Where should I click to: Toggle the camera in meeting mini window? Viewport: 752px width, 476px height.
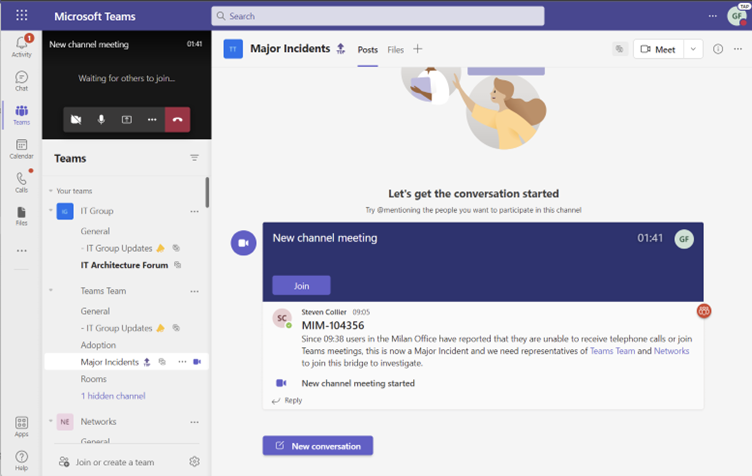point(76,119)
